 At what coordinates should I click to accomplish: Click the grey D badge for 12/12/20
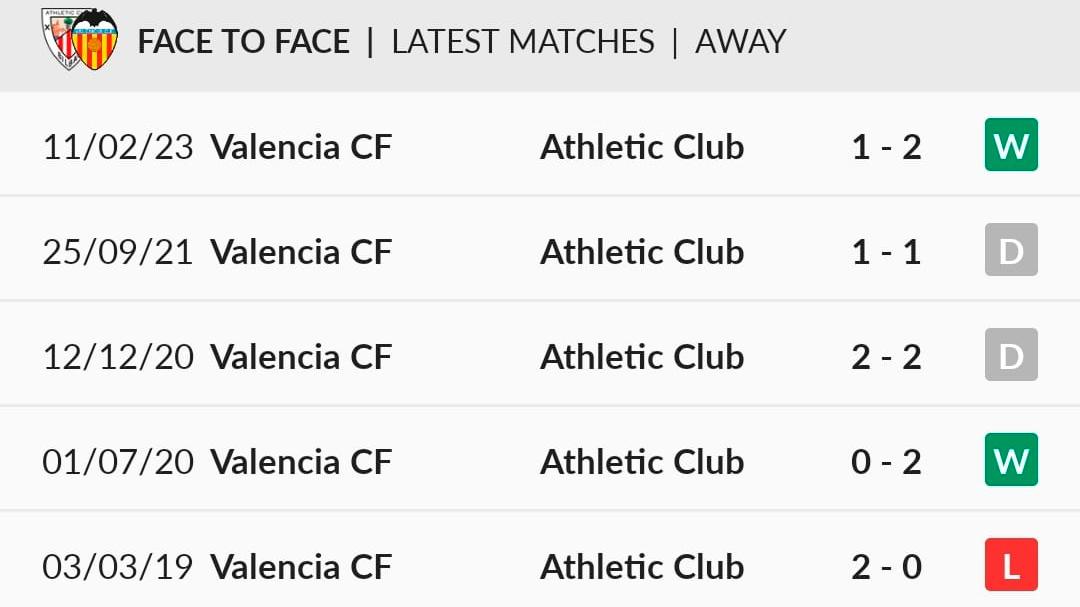1011,356
